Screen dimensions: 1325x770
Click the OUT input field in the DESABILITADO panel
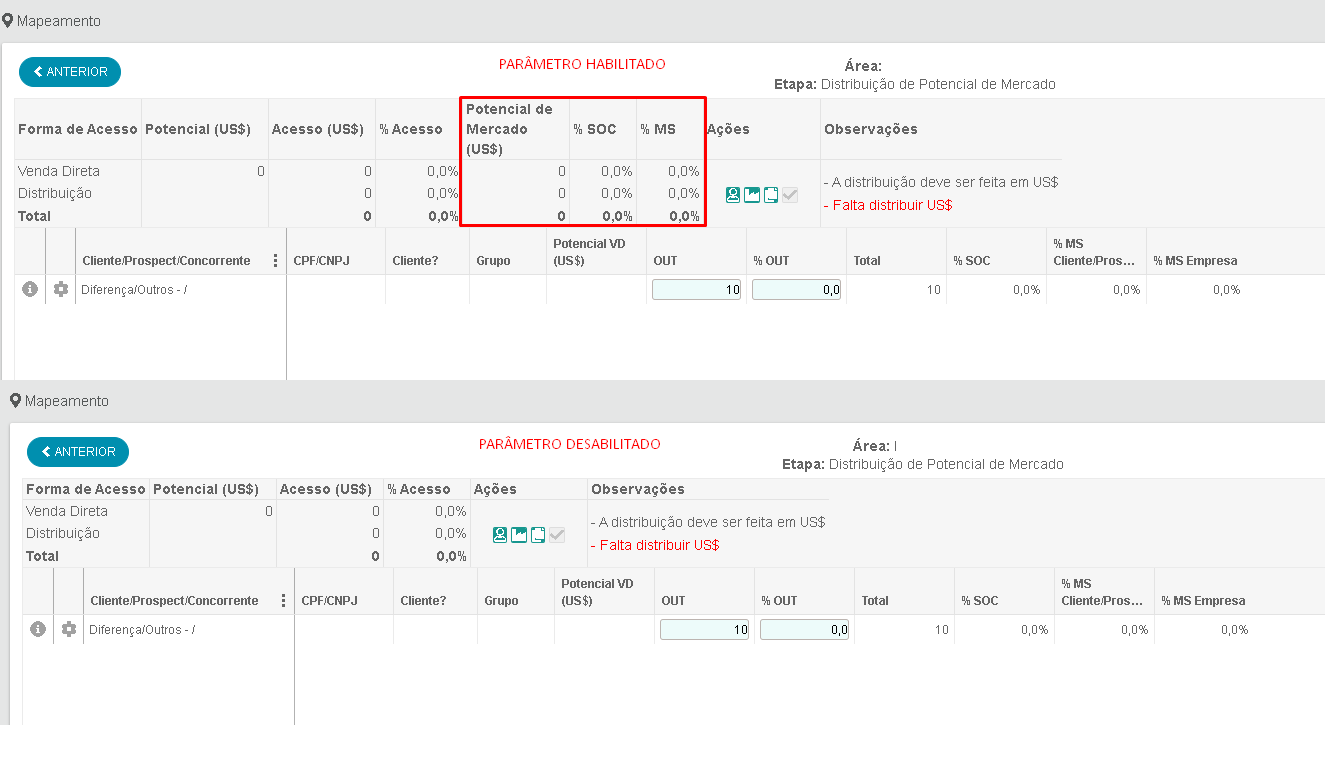tap(705, 629)
